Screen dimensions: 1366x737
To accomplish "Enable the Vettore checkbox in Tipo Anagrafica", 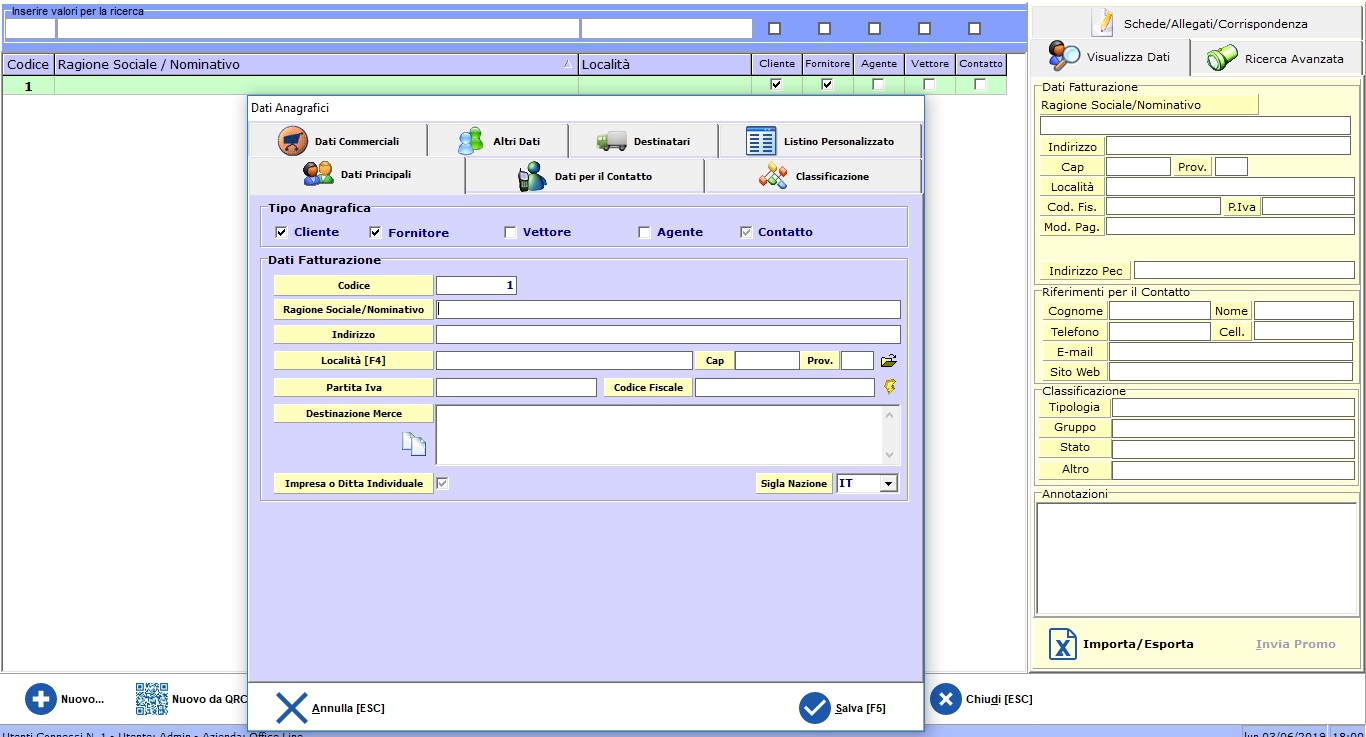I will pos(510,232).
